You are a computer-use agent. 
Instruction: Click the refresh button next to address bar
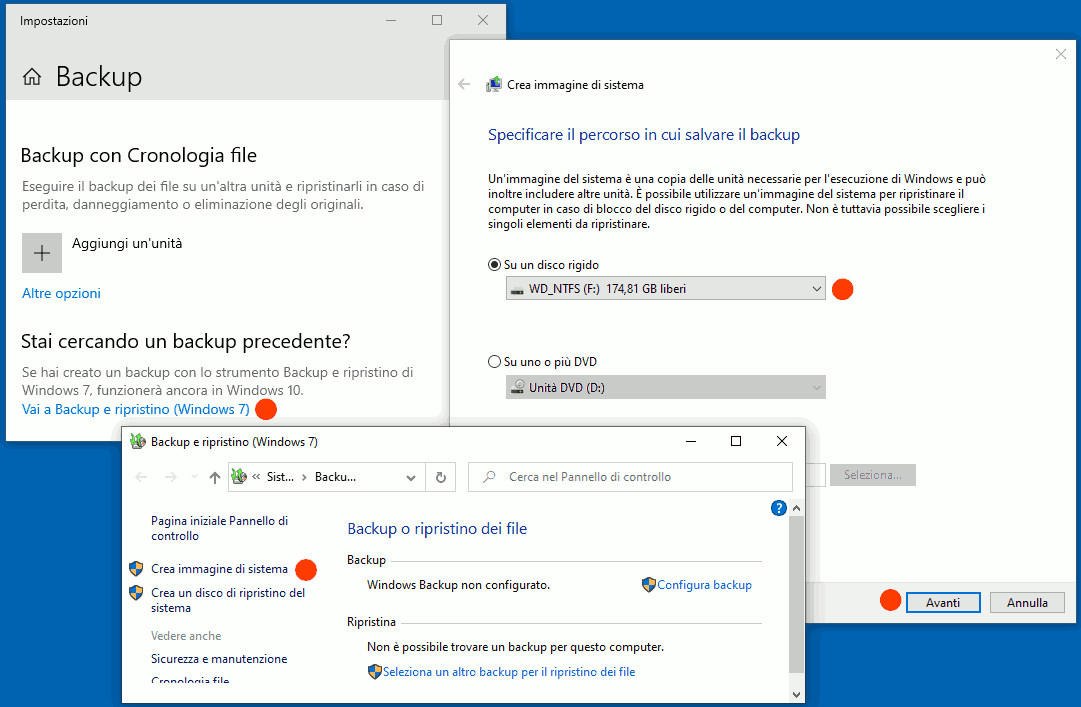(441, 477)
